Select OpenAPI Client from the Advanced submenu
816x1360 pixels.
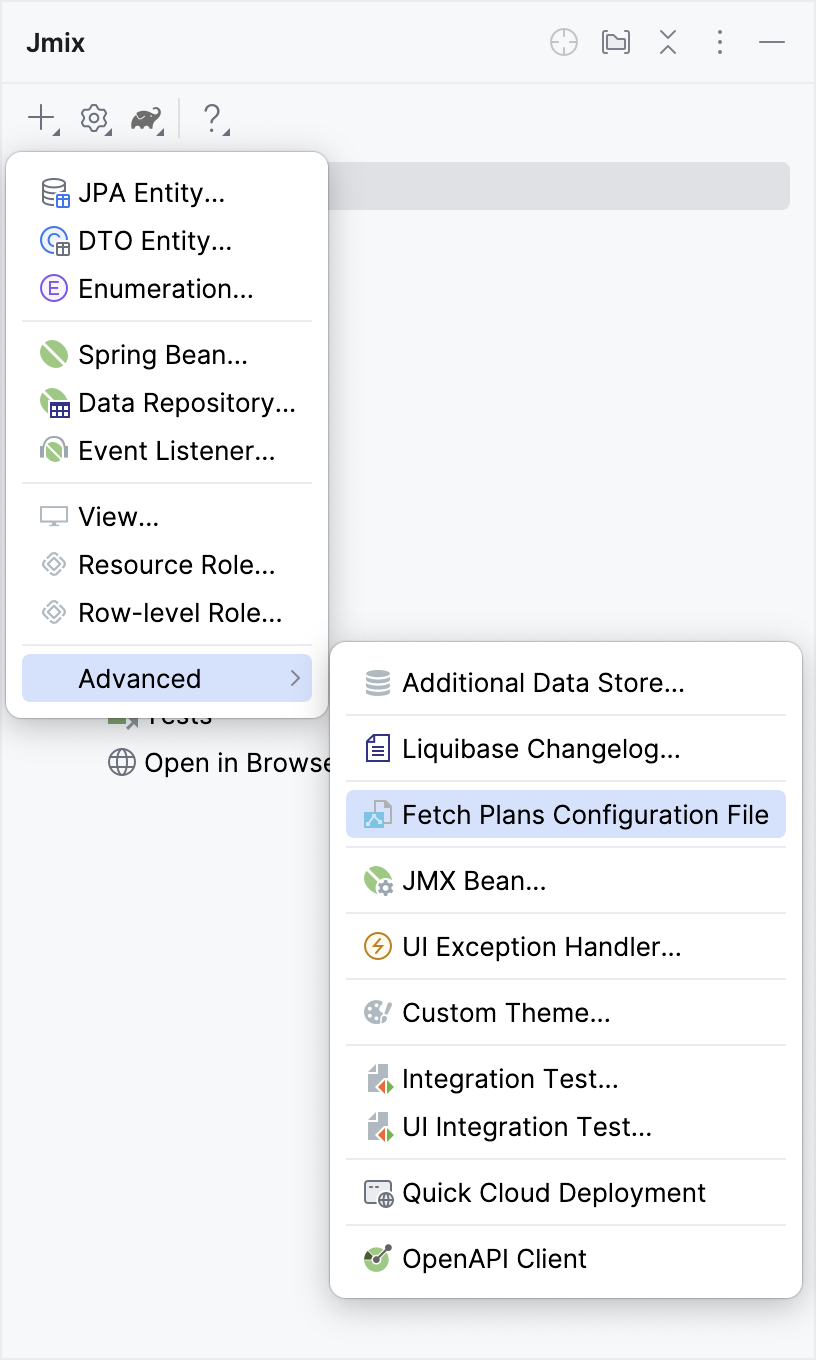pyautogui.click(x=493, y=1258)
